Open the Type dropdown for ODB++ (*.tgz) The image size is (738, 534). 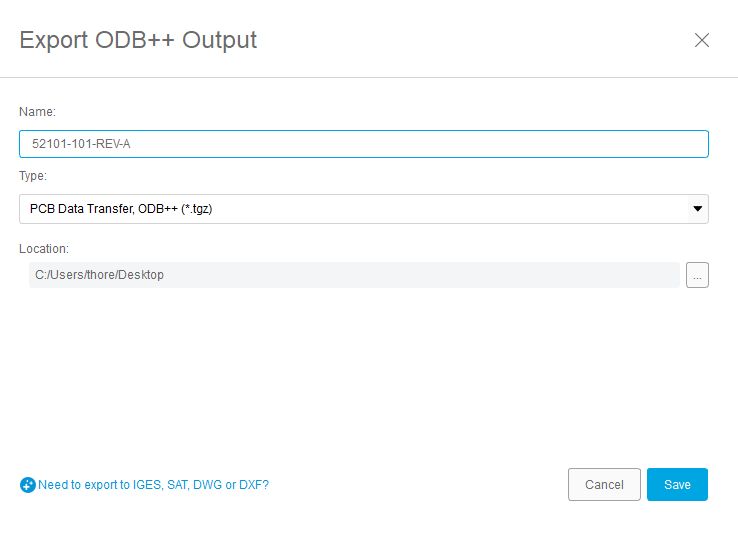[x=364, y=209]
